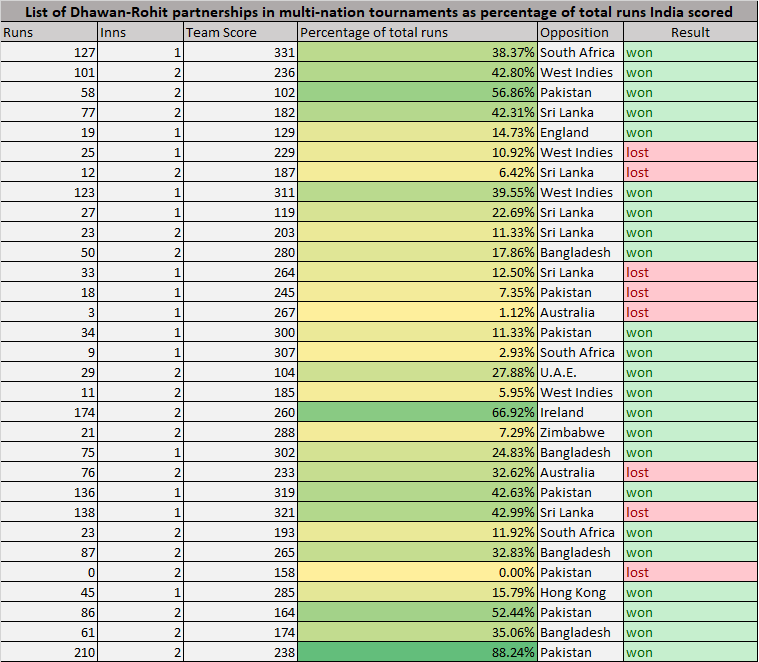Image resolution: width=759 pixels, height=662 pixels.
Task: Select the percentage cell 5.95%
Action: click(417, 392)
